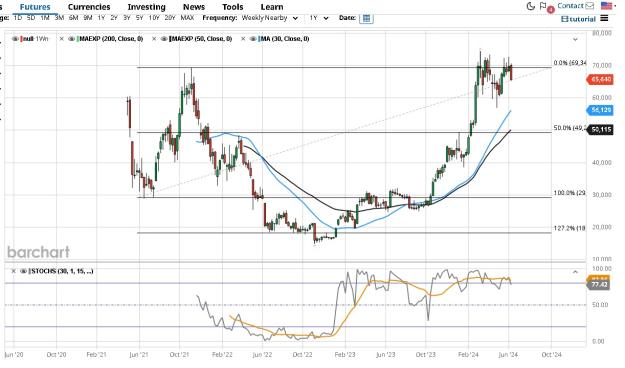The height and width of the screenshot is (368, 625).
Task: Select the 0.0% Fibonacci level label
Action: 570,63
